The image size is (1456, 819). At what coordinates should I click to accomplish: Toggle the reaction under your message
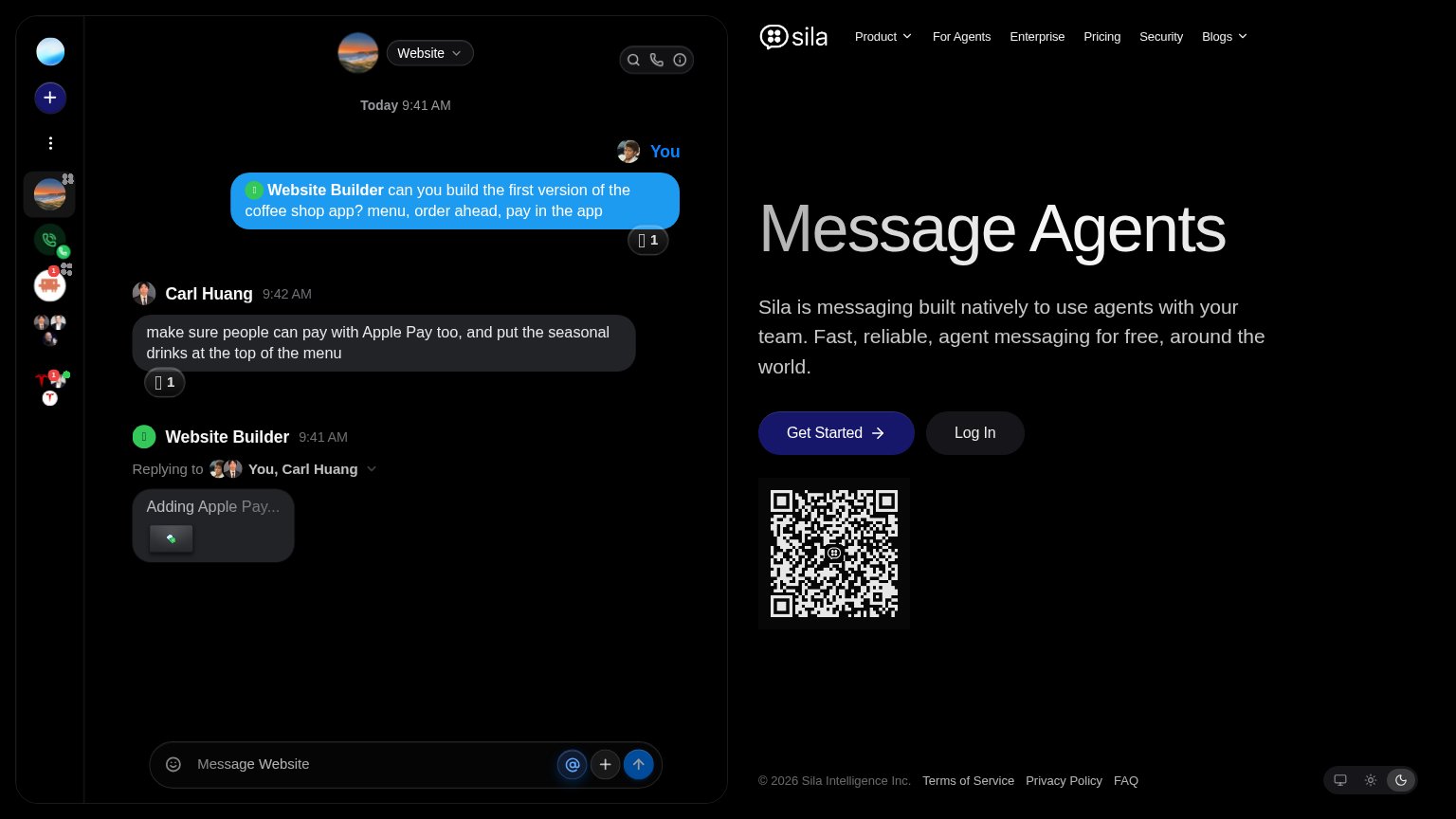648,241
